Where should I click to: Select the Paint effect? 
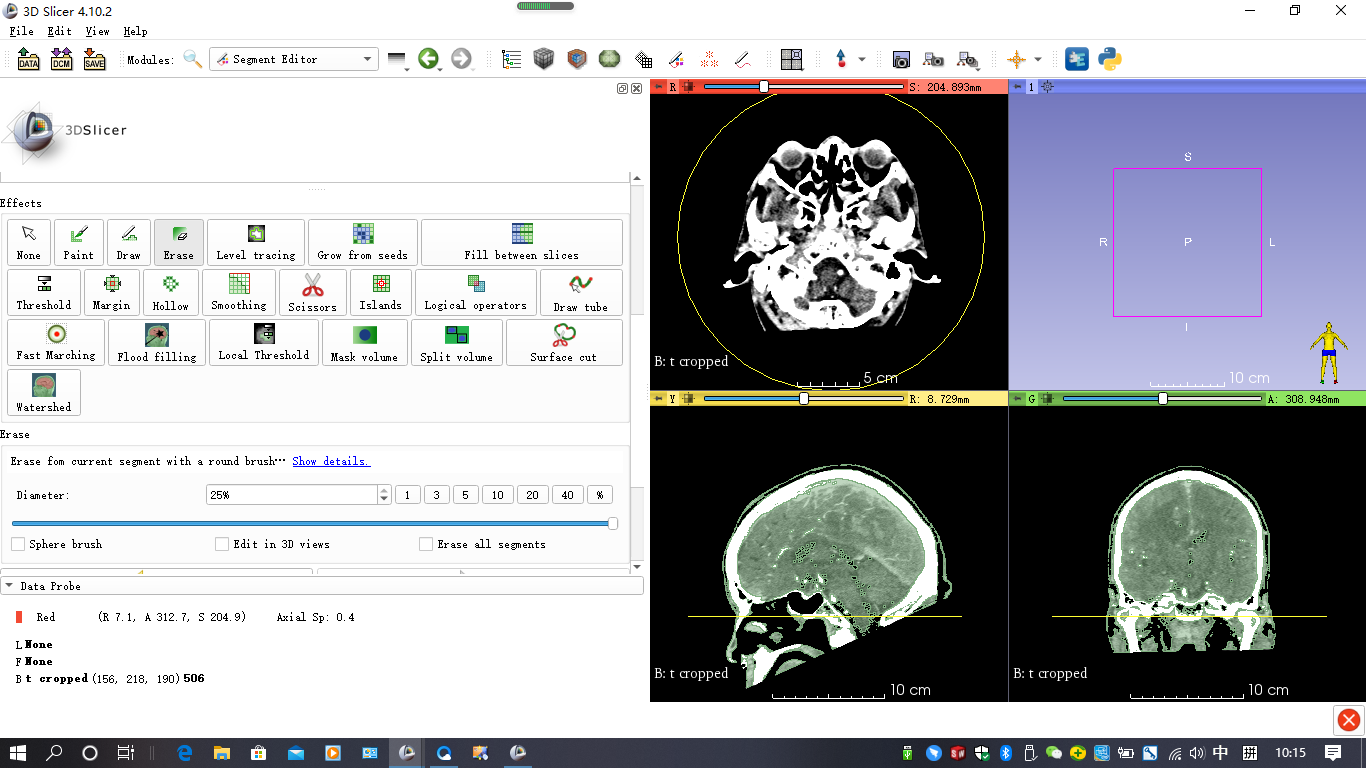coord(79,242)
